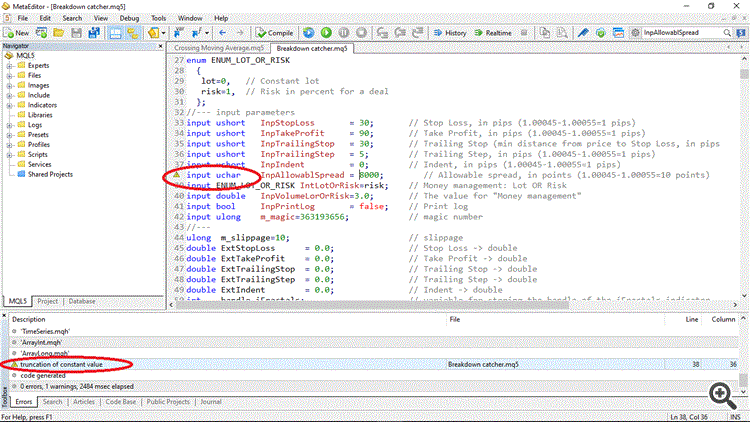Image resolution: width=750 pixels, height=422 pixels.
Task: Click the stop profiling icon after Realtime
Action: click(x=524, y=33)
